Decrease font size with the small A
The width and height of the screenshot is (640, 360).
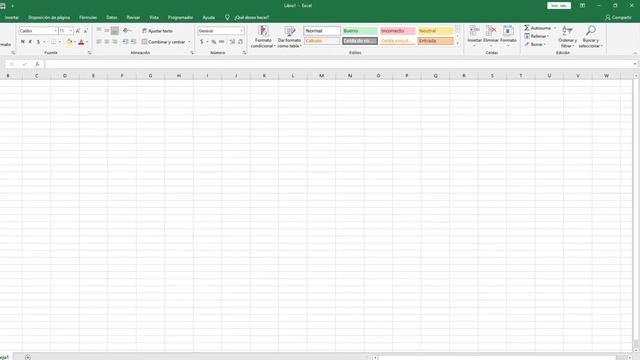85,31
